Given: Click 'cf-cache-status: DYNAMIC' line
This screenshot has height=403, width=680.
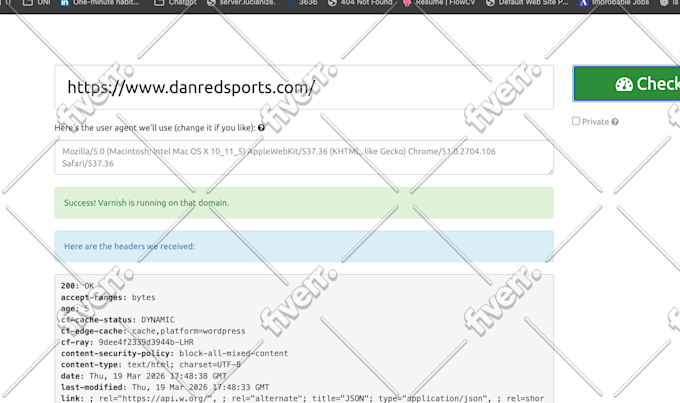Looking at the screenshot, I should click(x=118, y=320).
